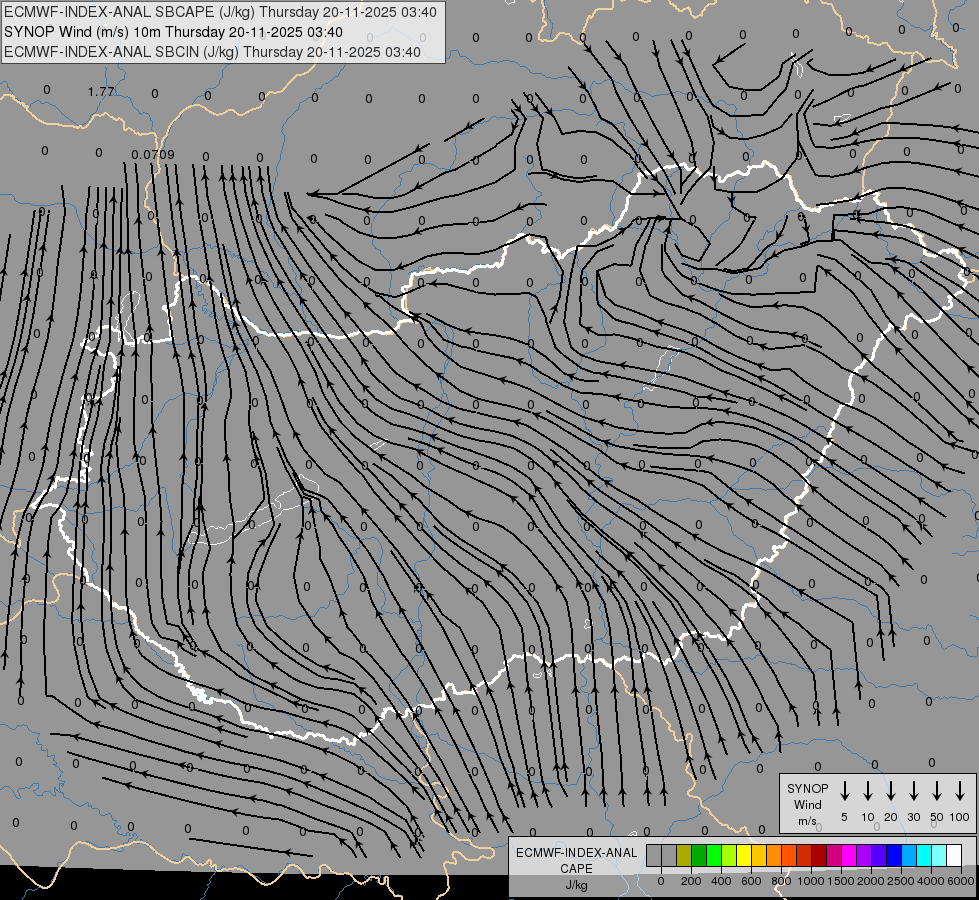Click the wind legend arrow above 30
The width and height of the screenshot is (979, 900).
tap(913, 791)
